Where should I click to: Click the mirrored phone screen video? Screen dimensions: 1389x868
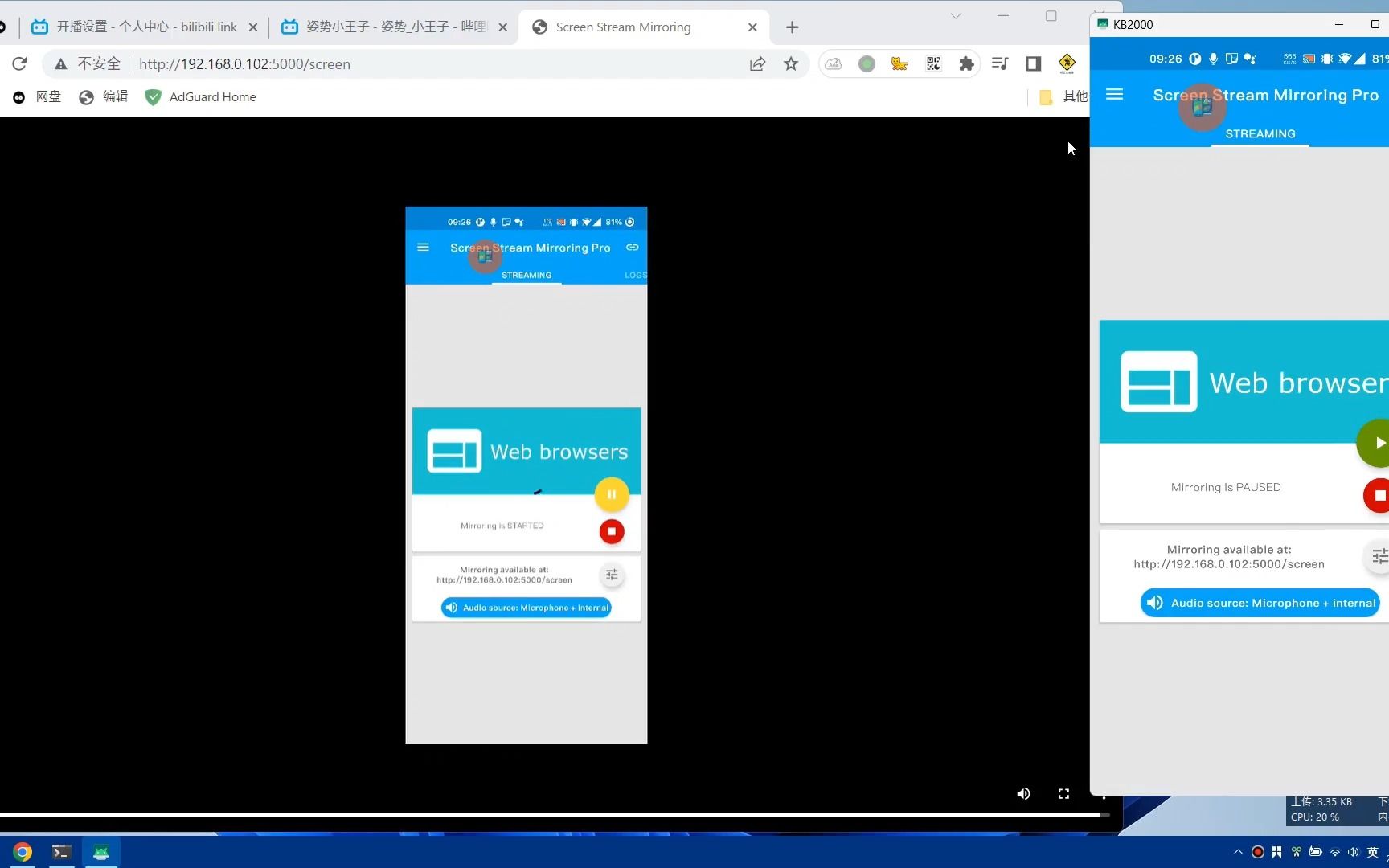click(527, 475)
